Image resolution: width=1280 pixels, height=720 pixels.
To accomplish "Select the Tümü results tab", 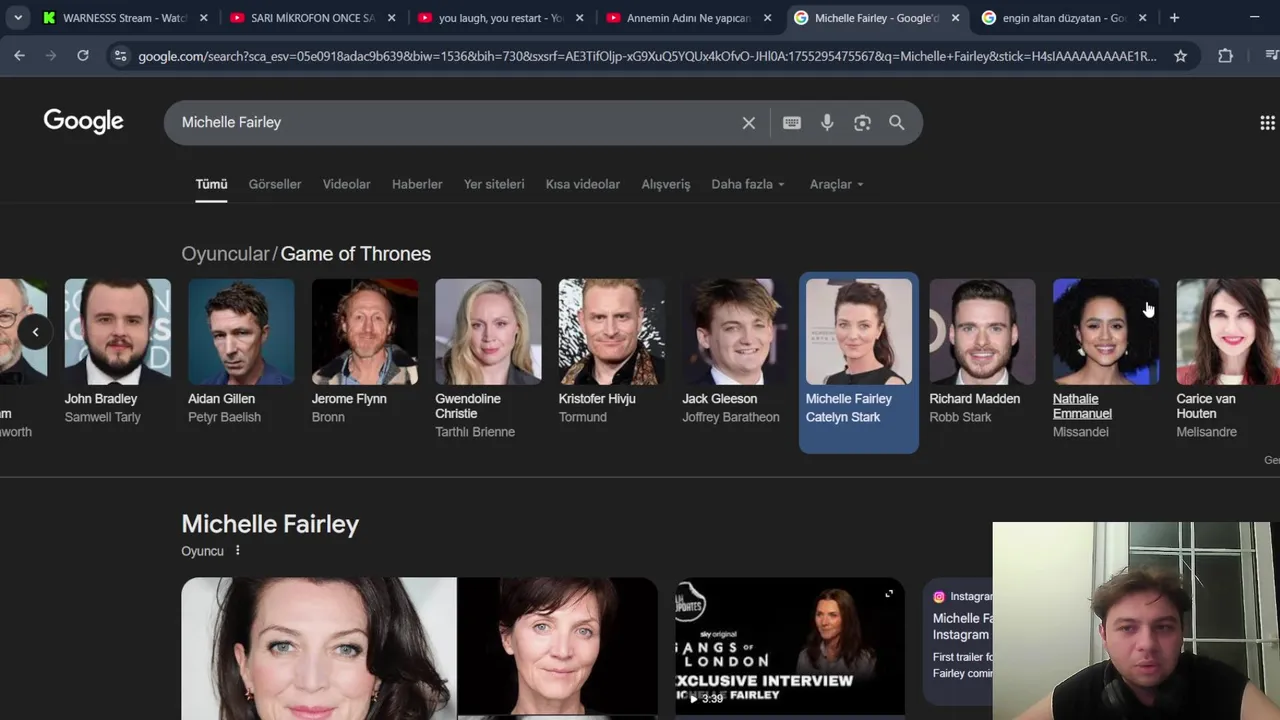I will pyautogui.click(x=212, y=184).
